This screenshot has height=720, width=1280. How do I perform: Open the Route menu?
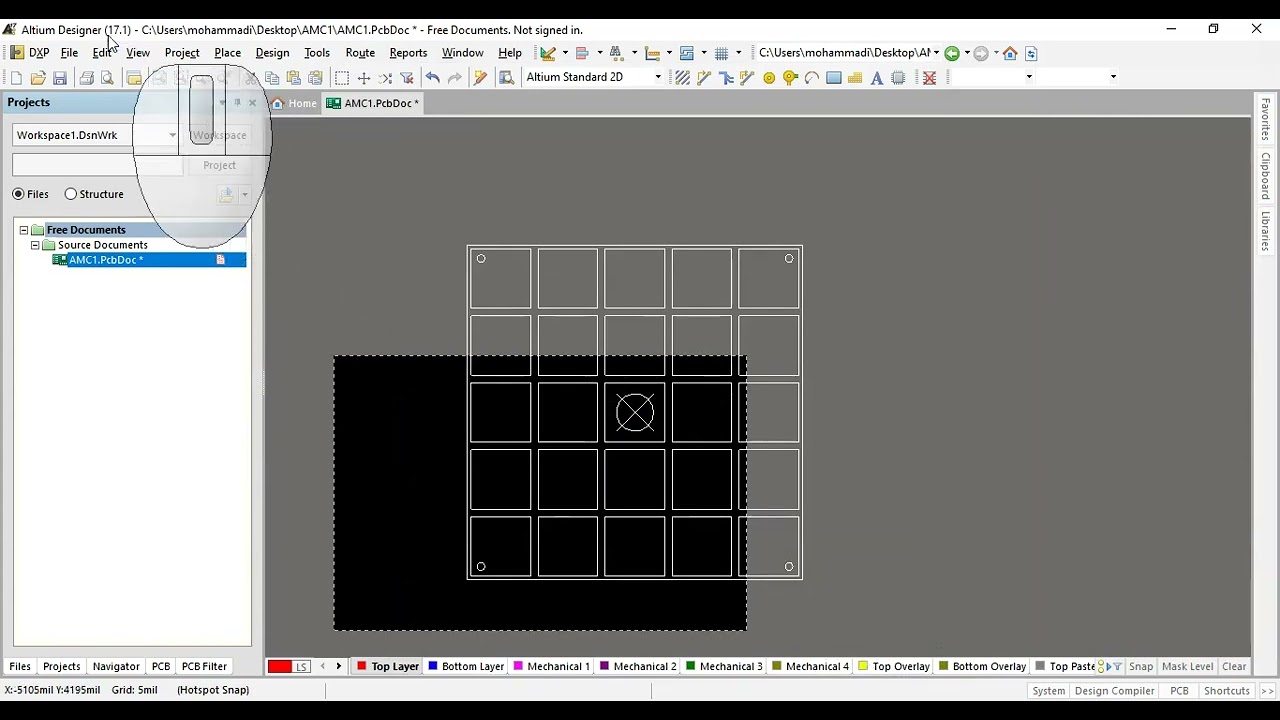[x=360, y=53]
